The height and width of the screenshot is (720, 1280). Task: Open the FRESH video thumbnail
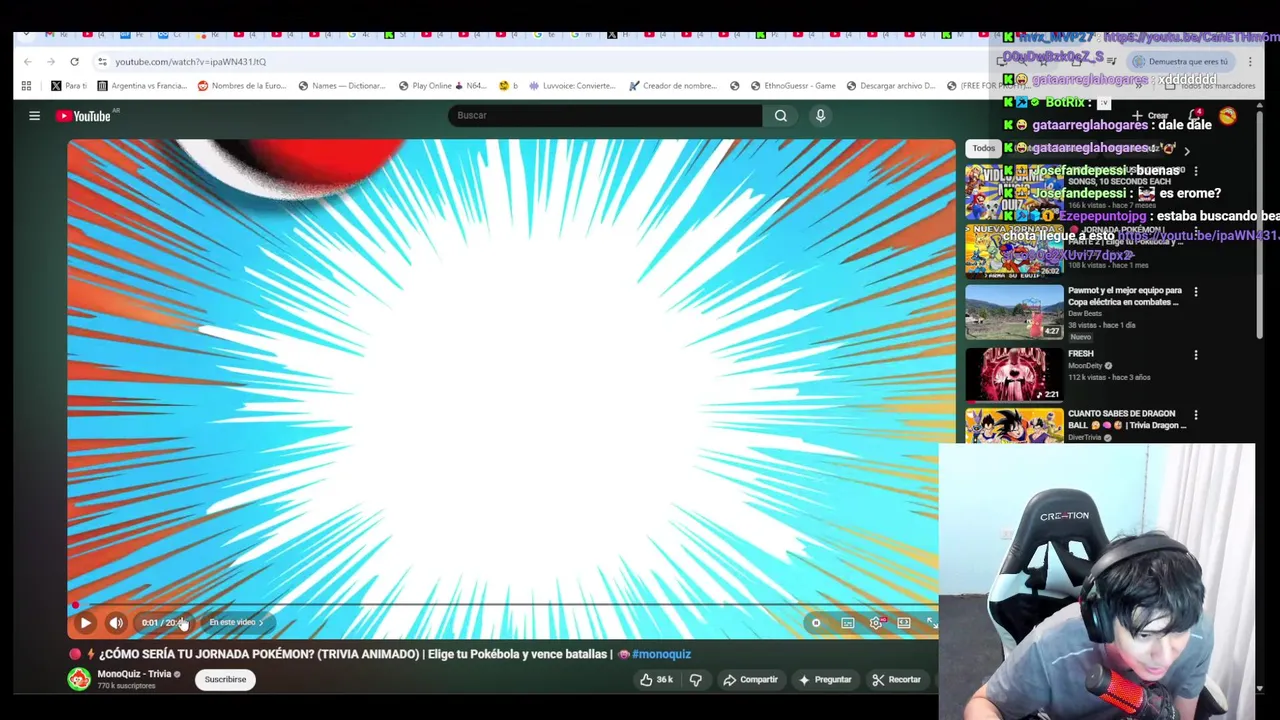(x=1014, y=374)
